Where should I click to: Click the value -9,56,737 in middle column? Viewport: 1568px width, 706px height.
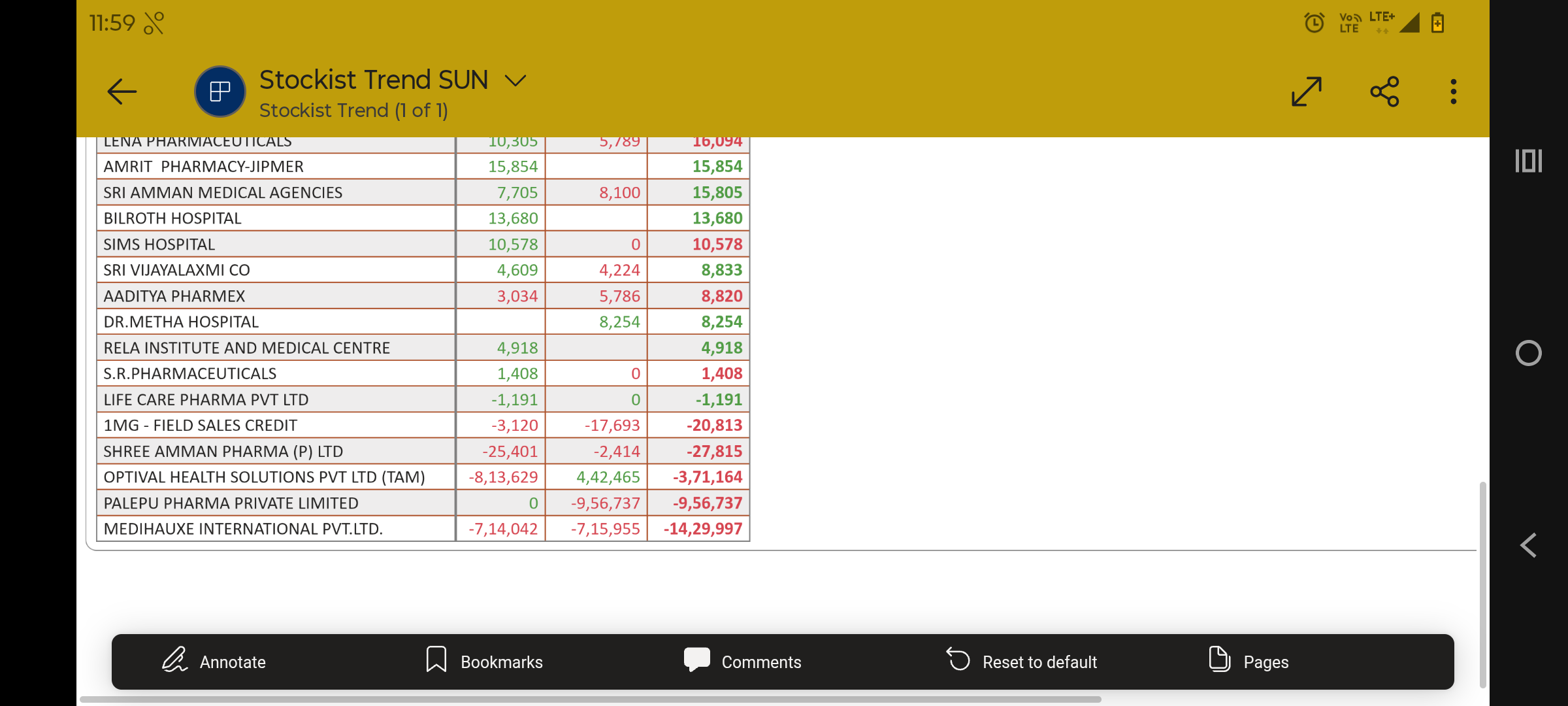pos(605,503)
